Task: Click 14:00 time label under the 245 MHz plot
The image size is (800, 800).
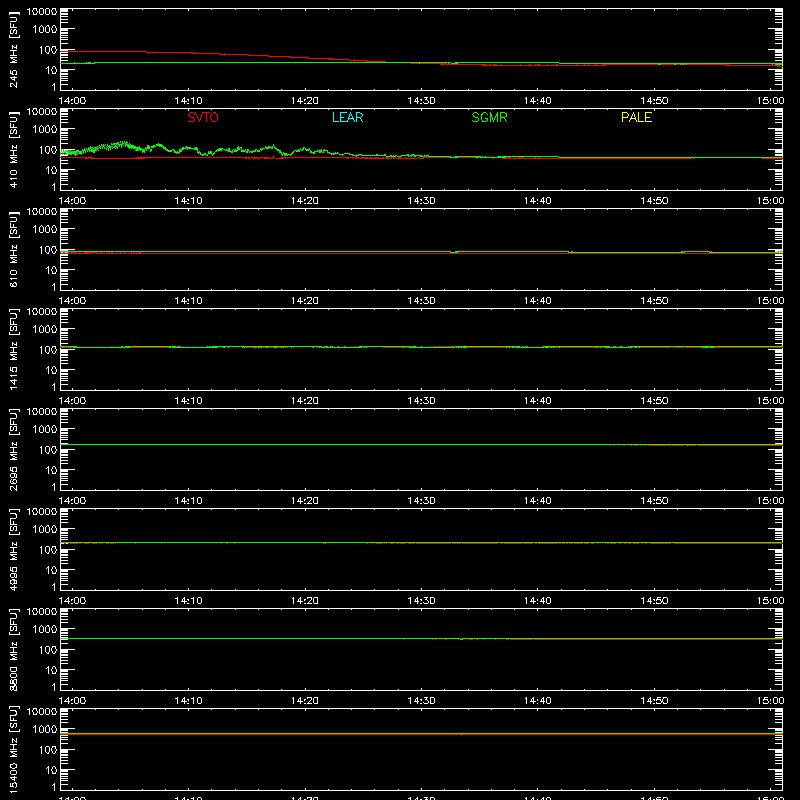Action: tap(72, 101)
